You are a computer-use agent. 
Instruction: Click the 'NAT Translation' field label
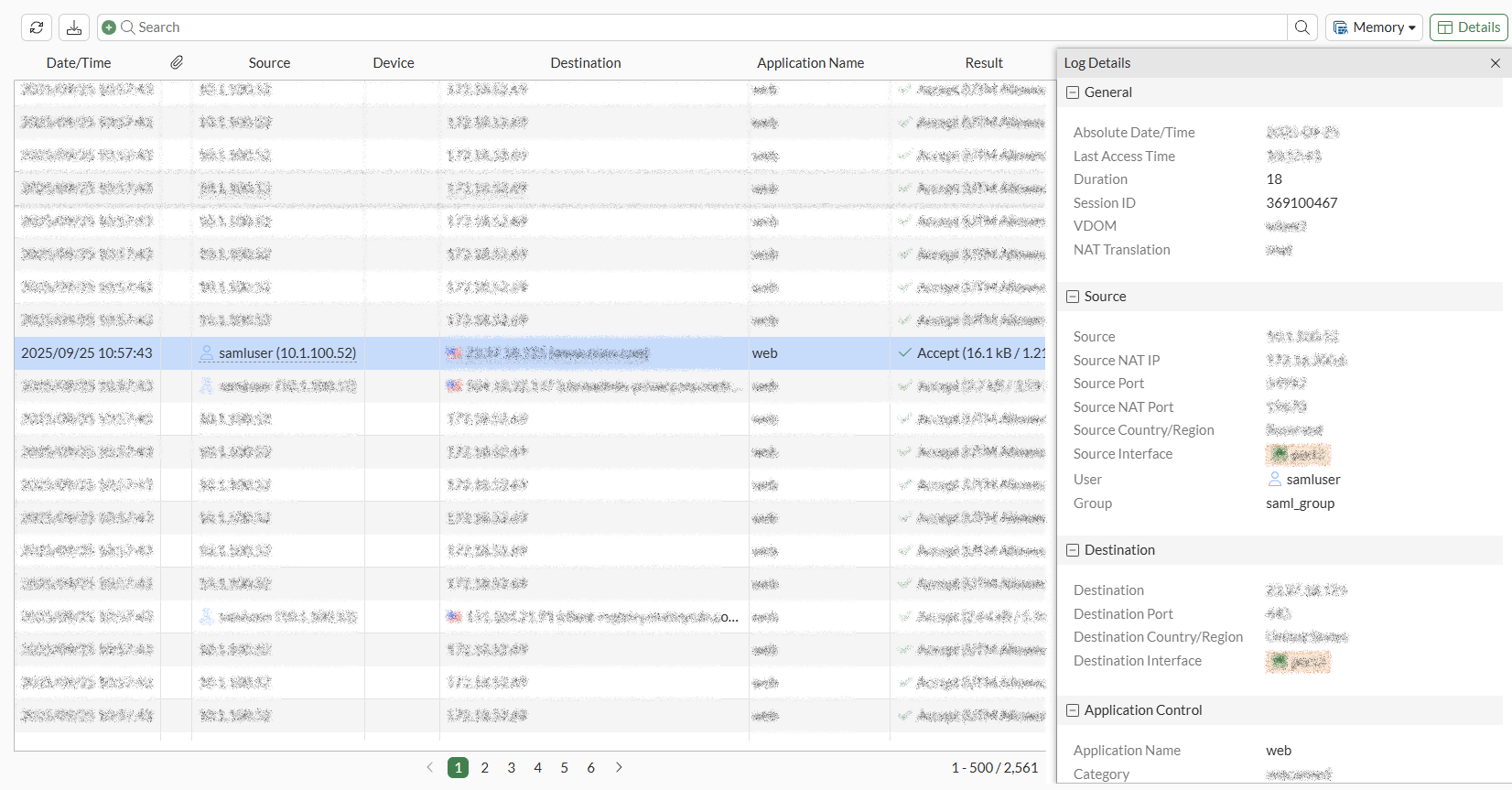(1121, 250)
